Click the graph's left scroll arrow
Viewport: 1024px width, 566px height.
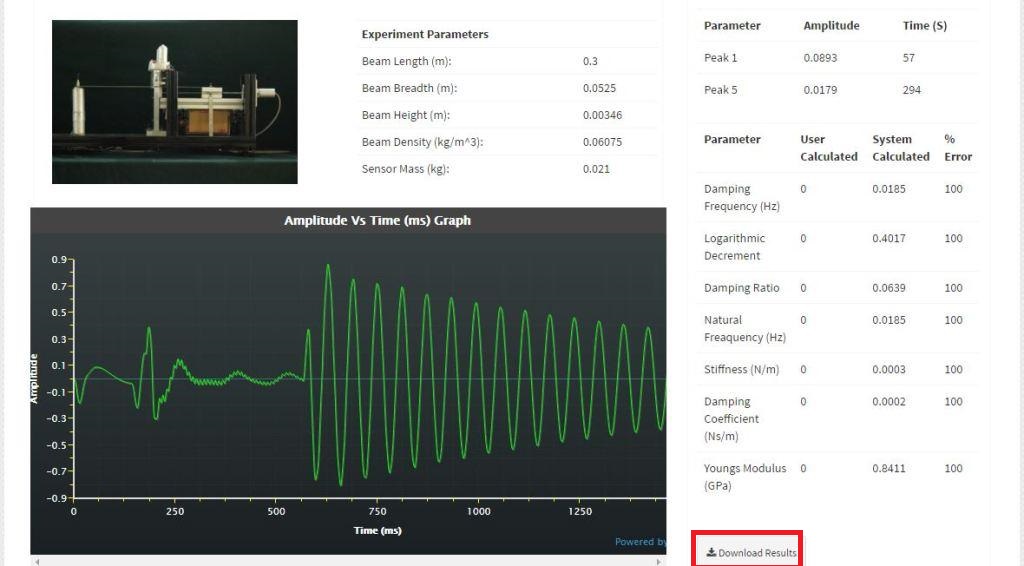(37, 561)
